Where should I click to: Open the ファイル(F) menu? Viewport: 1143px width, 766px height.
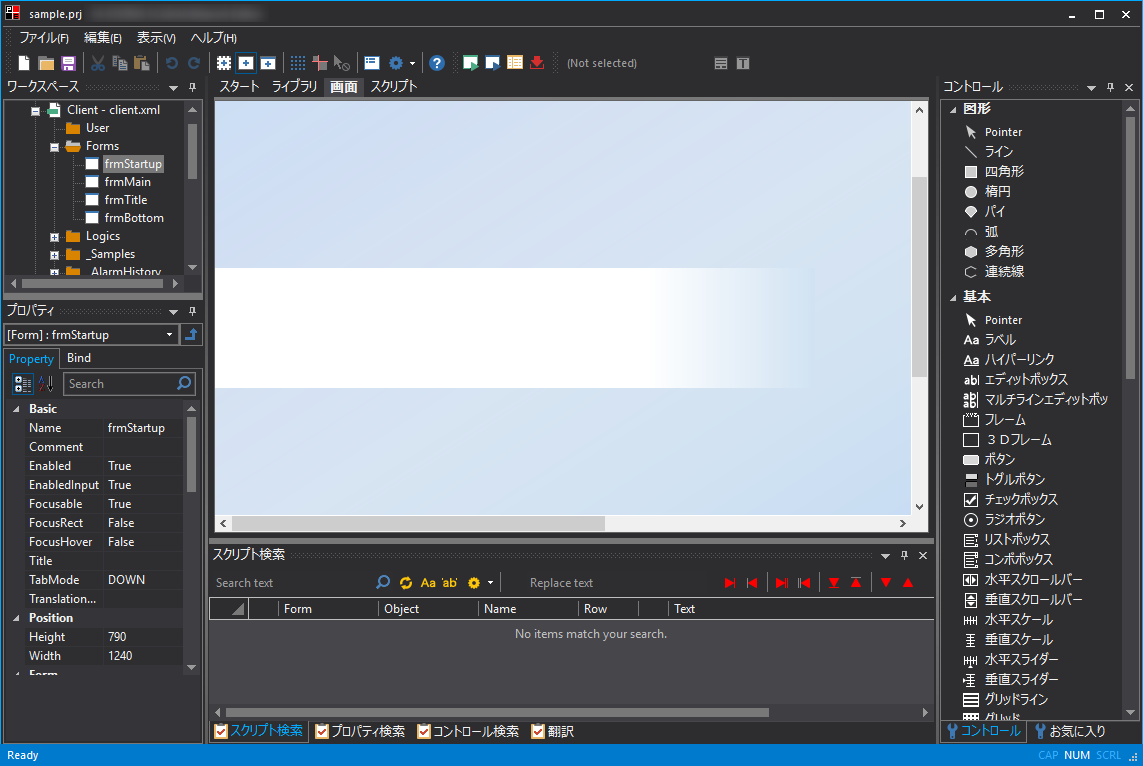[44, 38]
